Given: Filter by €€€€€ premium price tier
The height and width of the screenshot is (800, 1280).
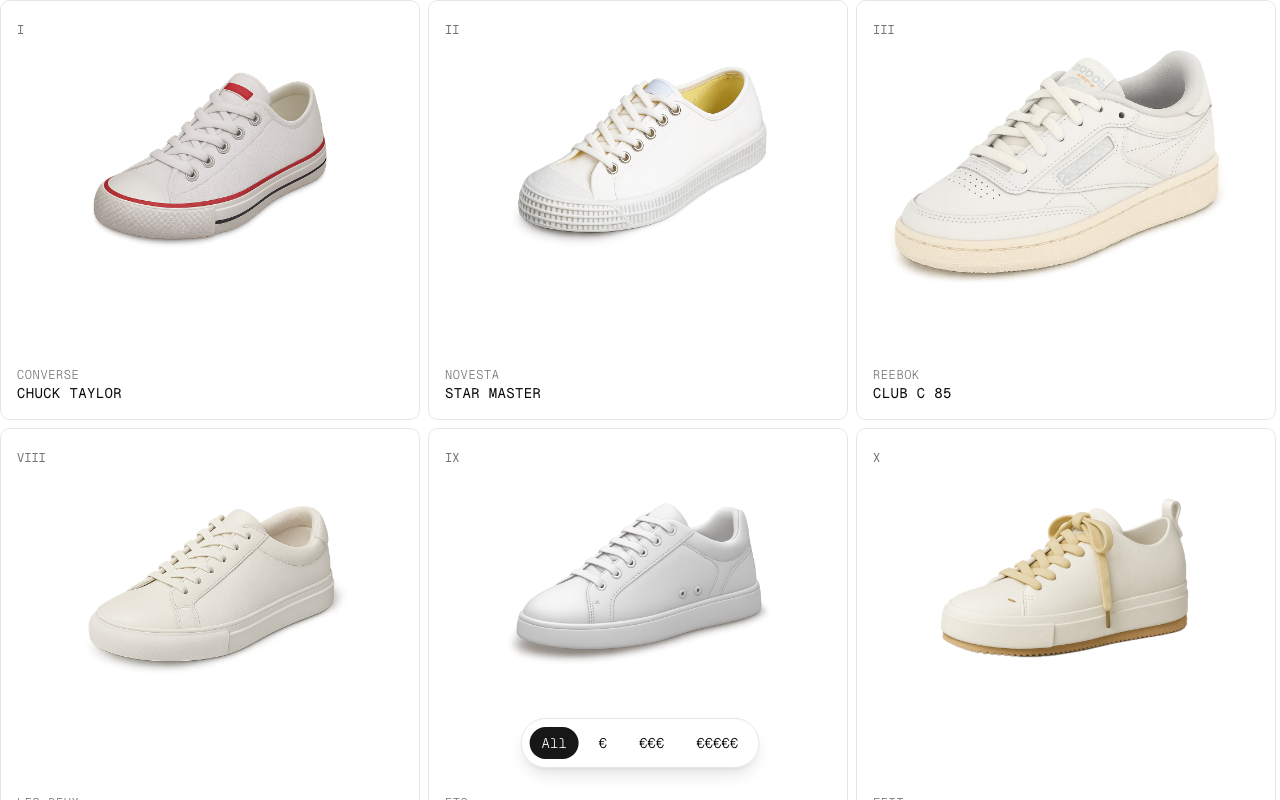Looking at the screenshot, I should click(717, 743).
